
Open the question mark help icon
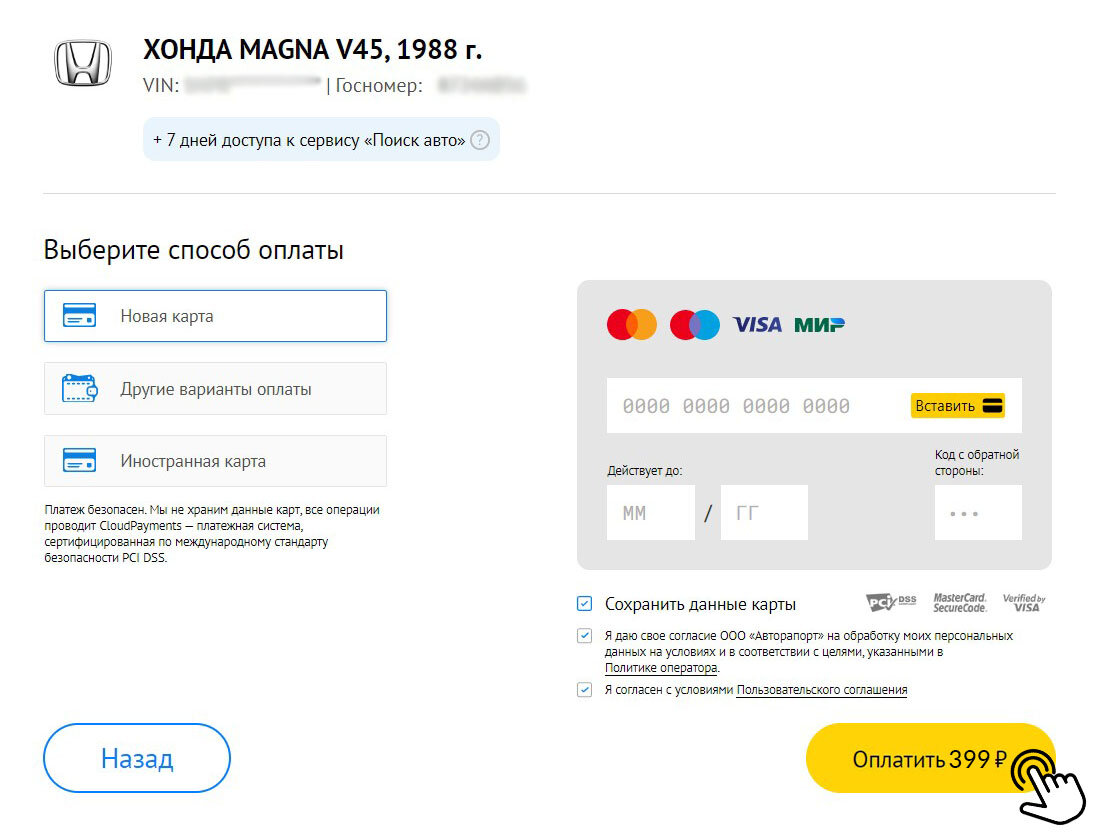tap(480, 140)
